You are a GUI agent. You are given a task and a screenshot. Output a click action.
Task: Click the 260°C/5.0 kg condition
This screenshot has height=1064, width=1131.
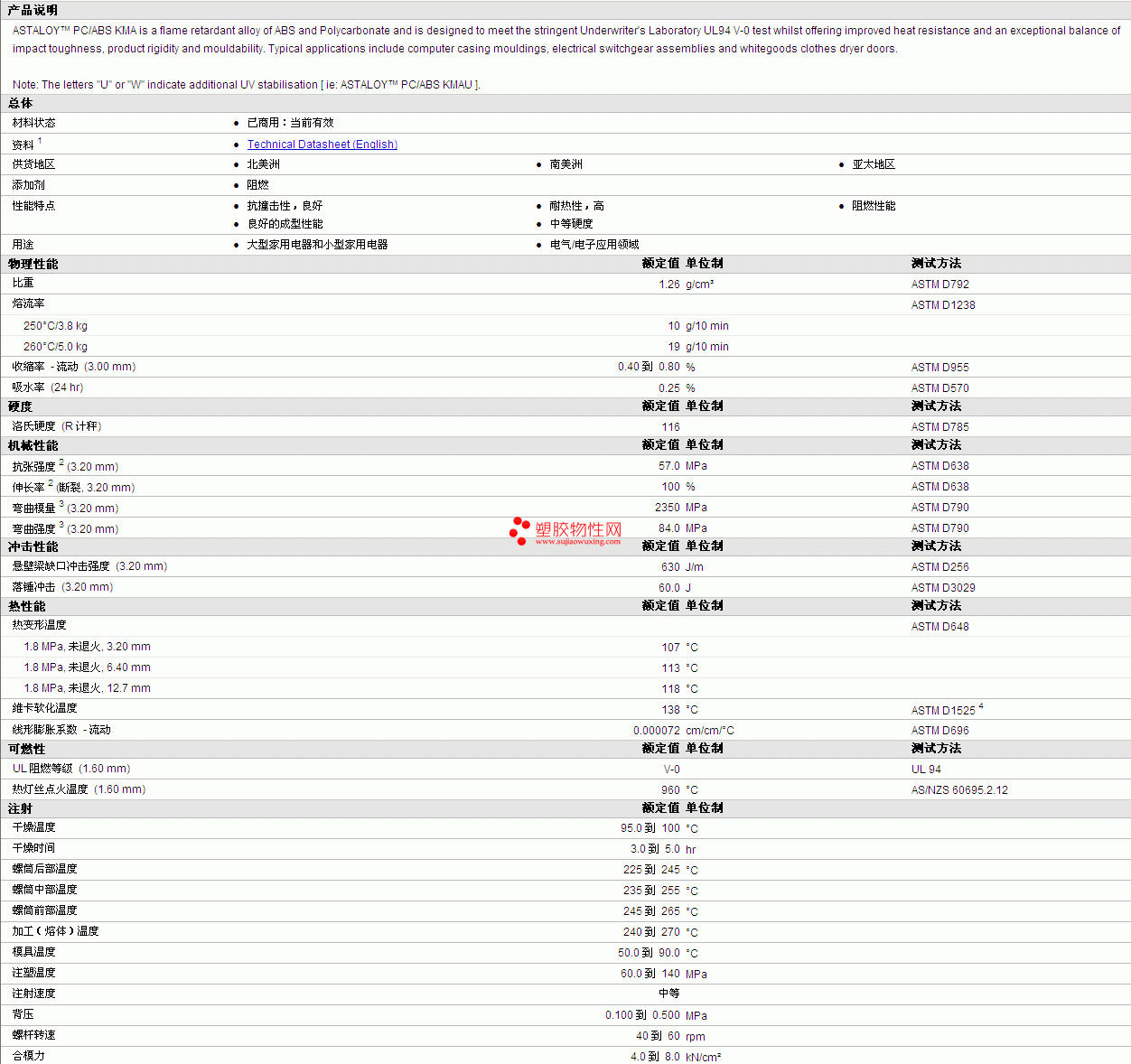[56, 347]
